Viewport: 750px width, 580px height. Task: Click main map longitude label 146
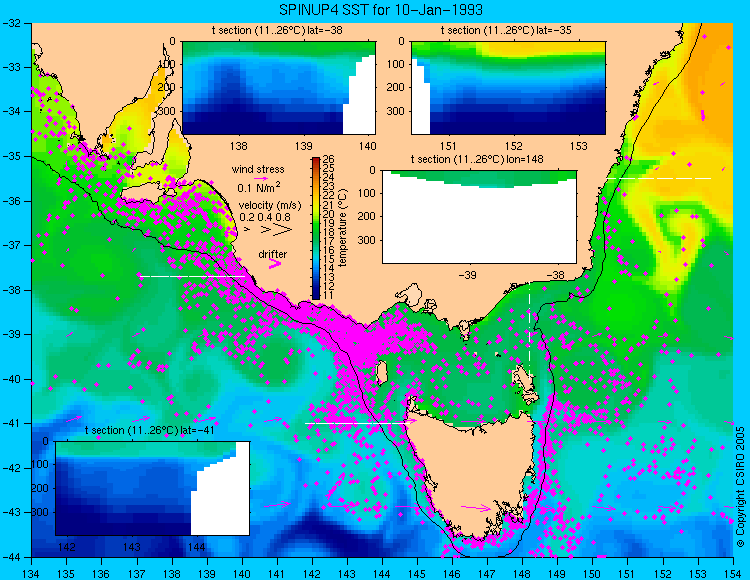pyautogui.click(x=452, y=573)
